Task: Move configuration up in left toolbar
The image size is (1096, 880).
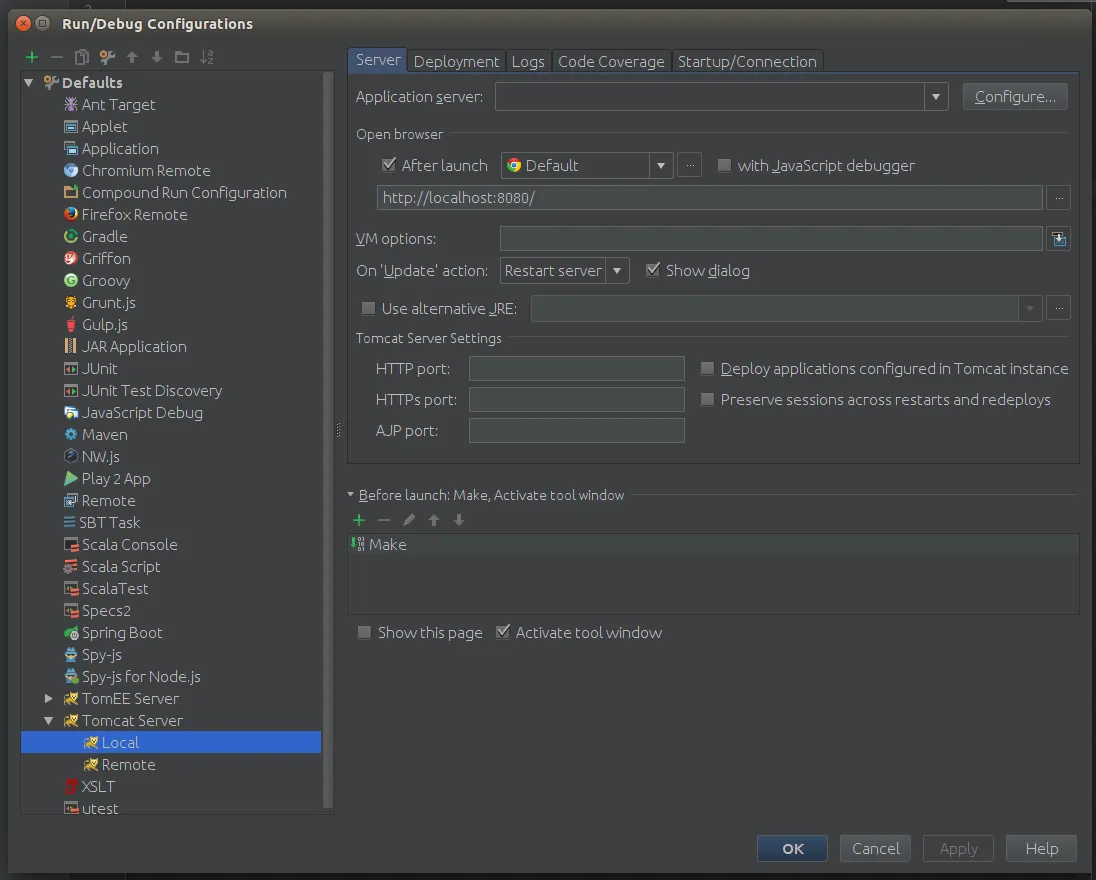Action: [132, 57]
